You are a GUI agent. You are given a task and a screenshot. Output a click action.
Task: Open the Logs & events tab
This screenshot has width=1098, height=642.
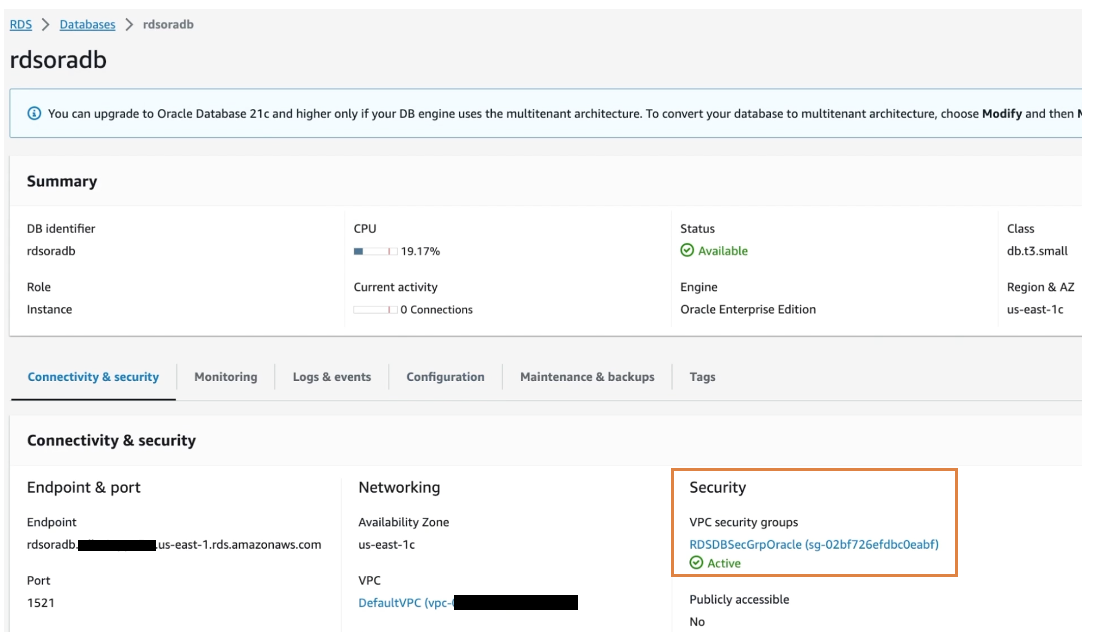331,377
